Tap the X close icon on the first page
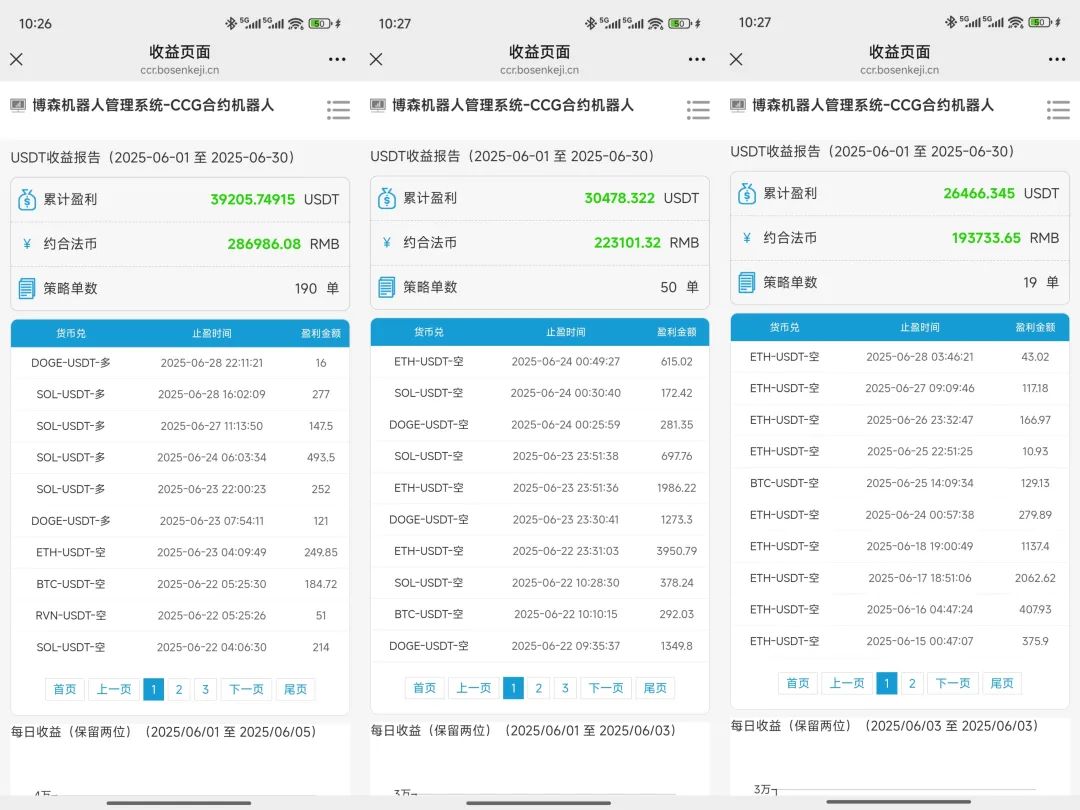 pyautogui.click(x=15, y=60)
